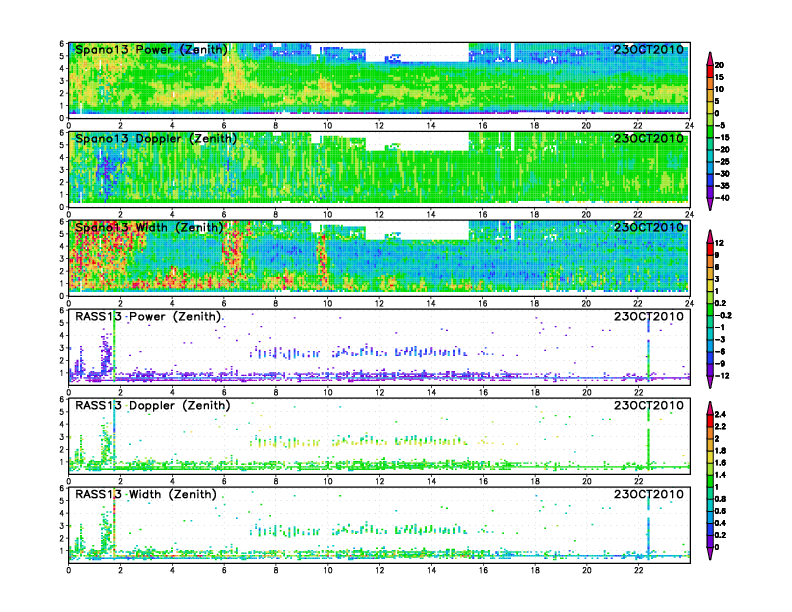This screenshot has height=612, width=792.
Task: Click the 'Spano13 Width (Zenith)' panel title
Action: pyautogui.click(x=150, y=228)
